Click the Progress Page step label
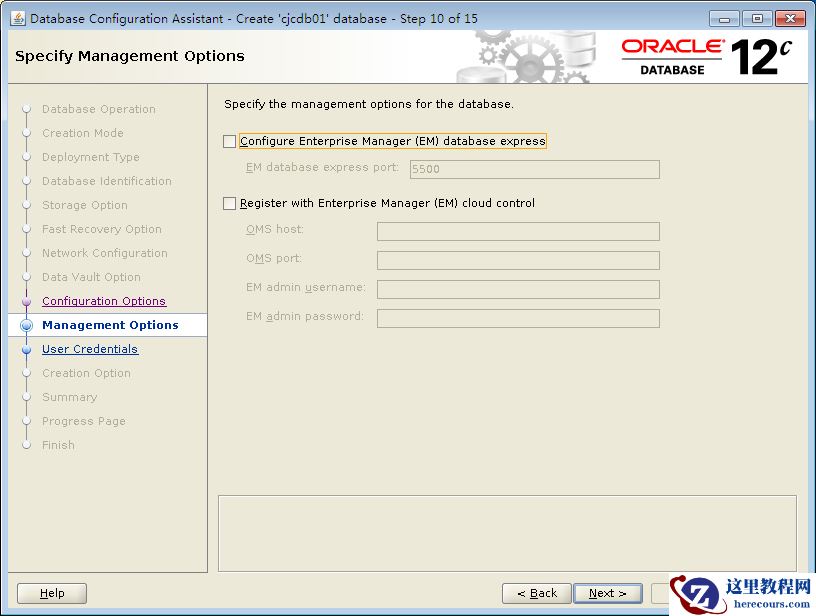This screenshot has height=616, width=816. (84, 421)
